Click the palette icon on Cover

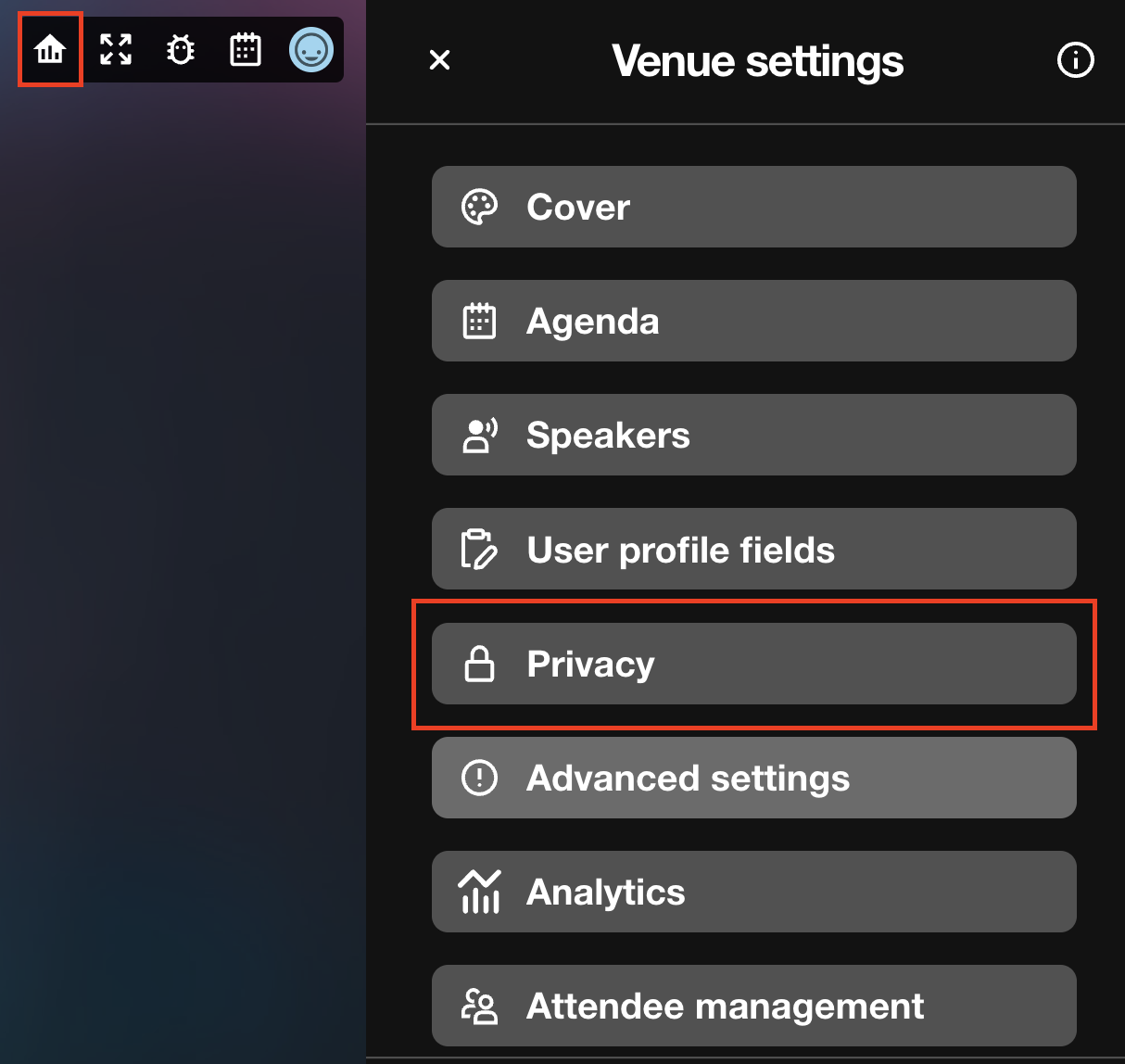click(479, 207)
